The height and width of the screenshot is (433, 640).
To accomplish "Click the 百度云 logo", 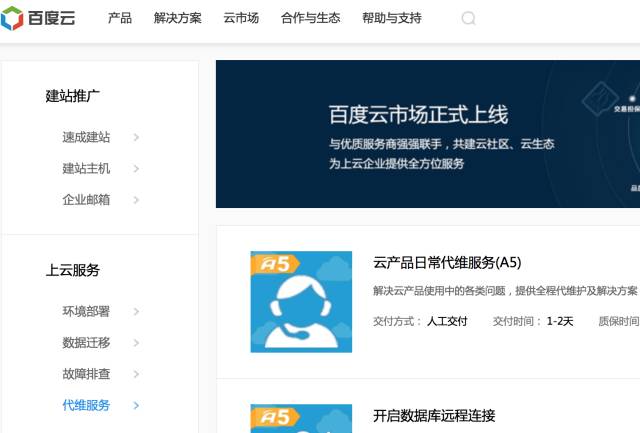I will 38,18.
